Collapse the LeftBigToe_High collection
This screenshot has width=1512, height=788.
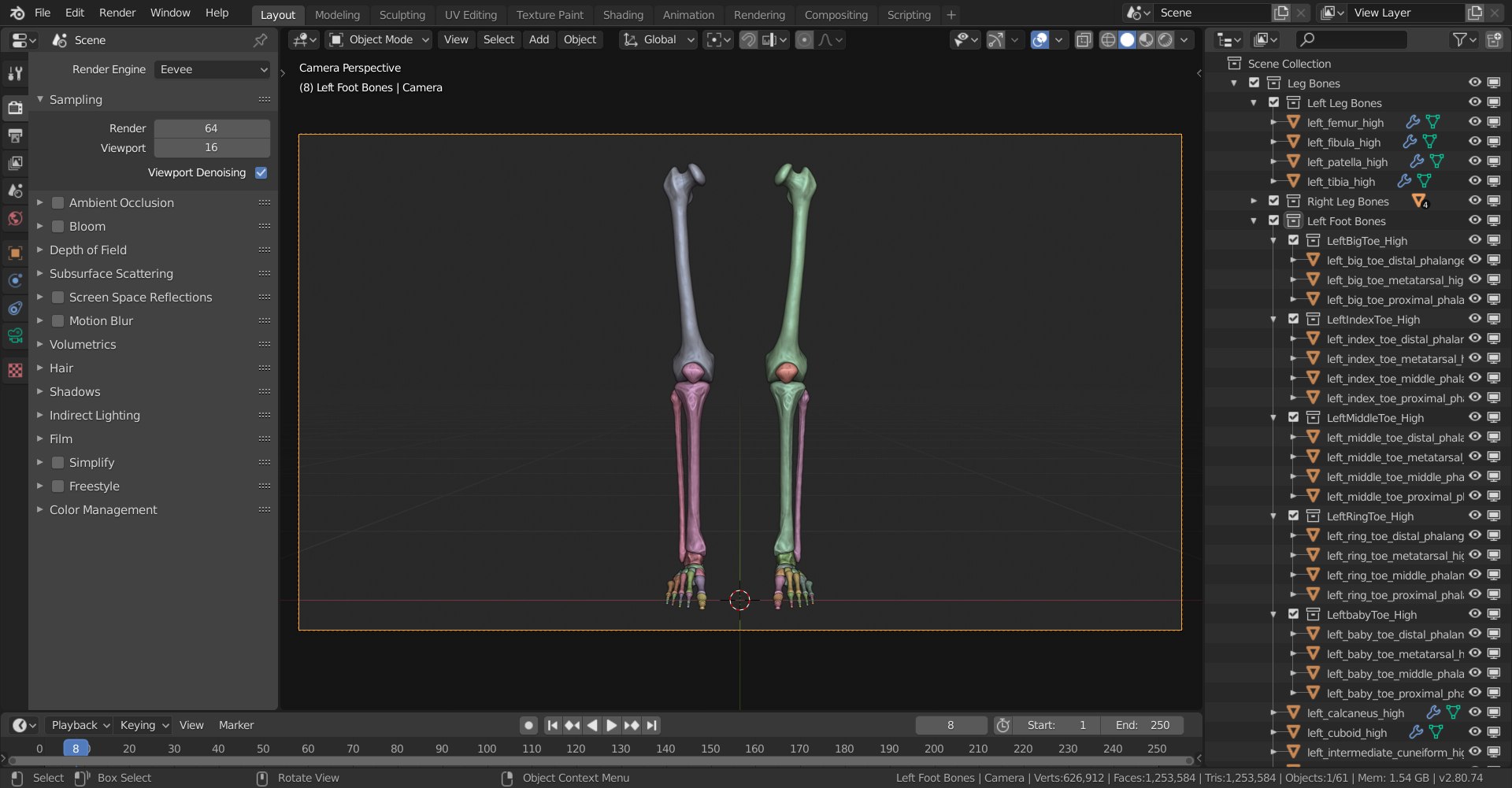coord(1273,240)
